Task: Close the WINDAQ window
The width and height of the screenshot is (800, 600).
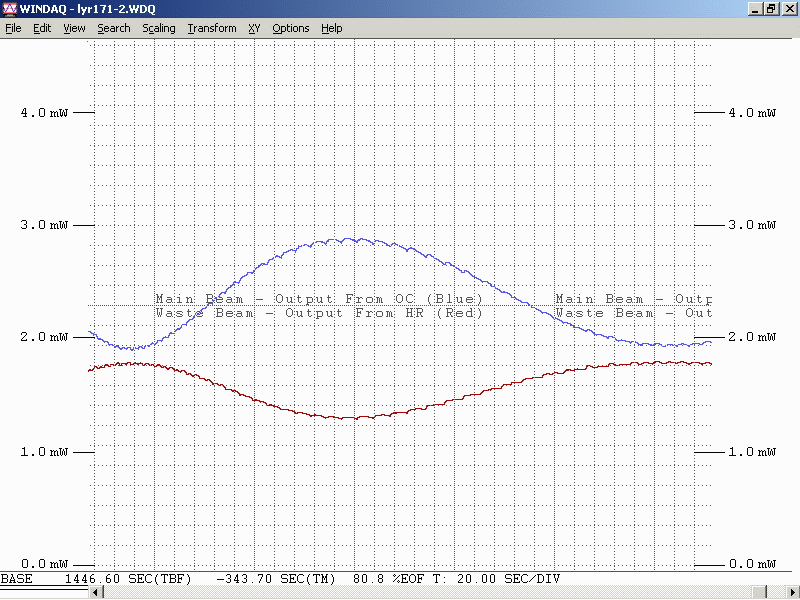Action: click(788, 9)
